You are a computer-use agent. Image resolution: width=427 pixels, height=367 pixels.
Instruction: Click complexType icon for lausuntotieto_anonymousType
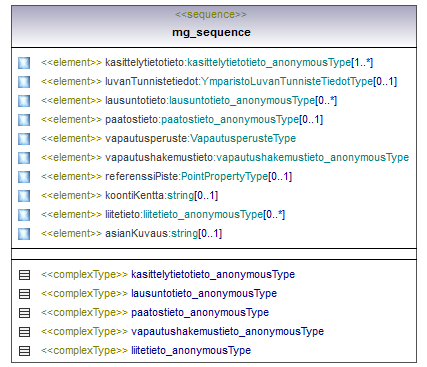pyautogui.click(x=24, y=294)
